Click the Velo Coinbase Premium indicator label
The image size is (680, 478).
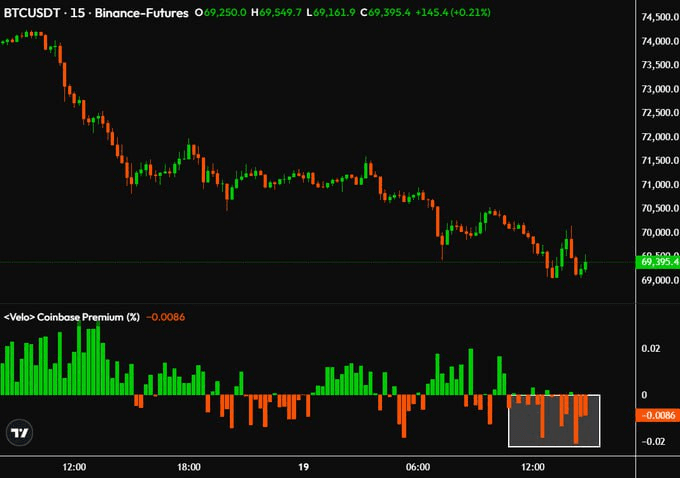pos(71,317)
